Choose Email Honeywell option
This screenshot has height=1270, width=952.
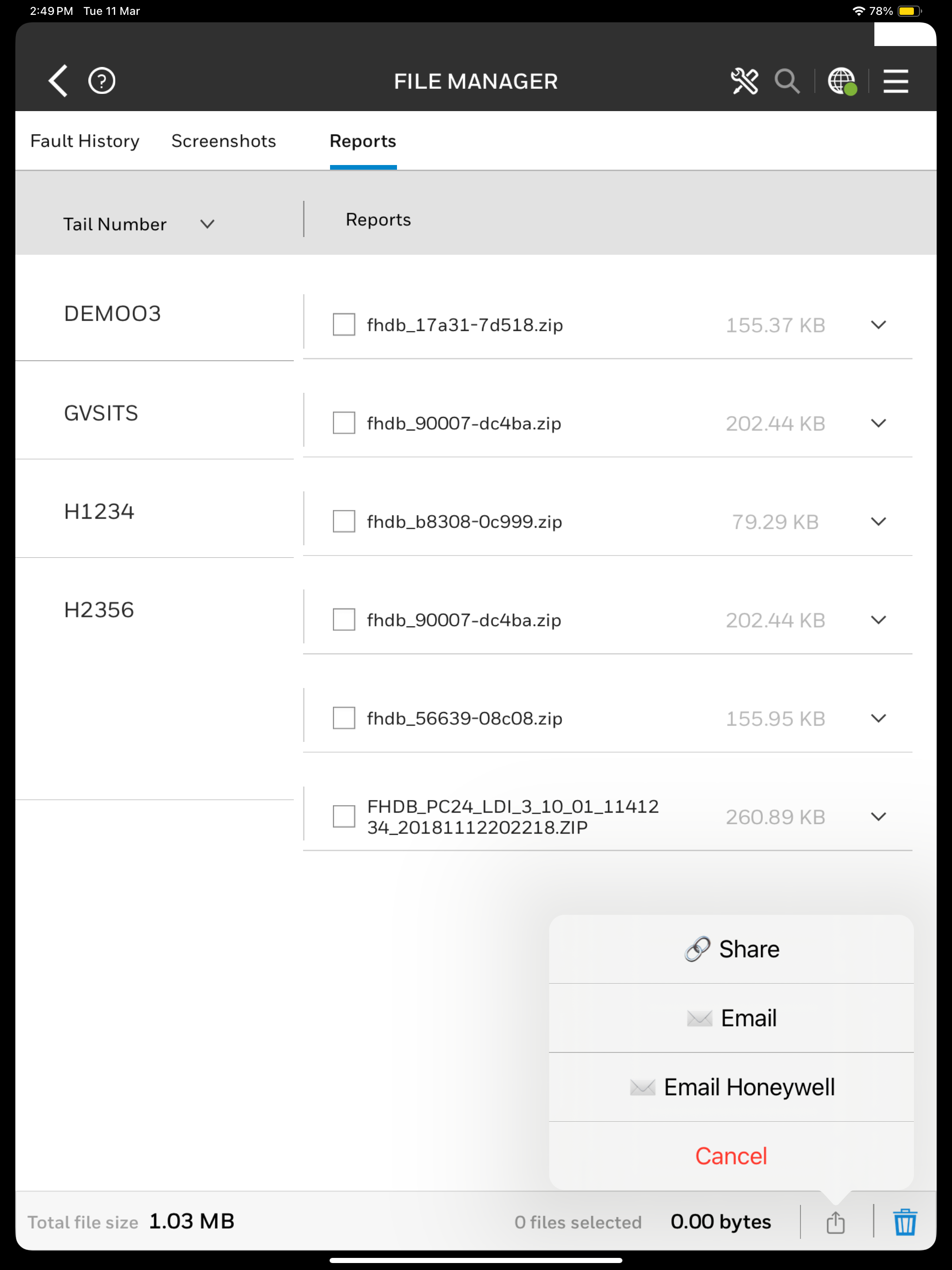coord(731,1087)
